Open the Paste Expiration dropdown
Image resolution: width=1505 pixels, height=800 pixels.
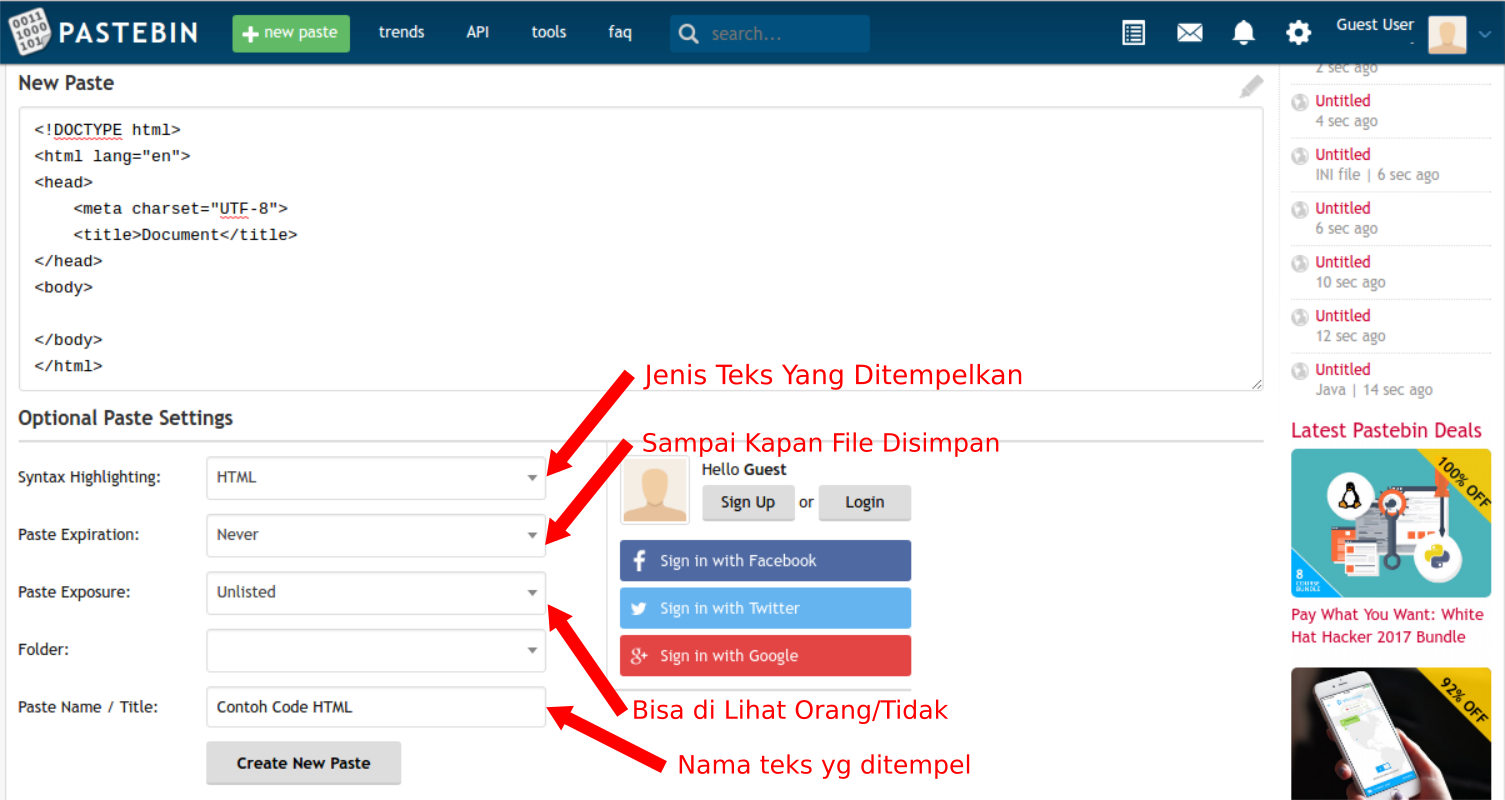click(376, 535)
